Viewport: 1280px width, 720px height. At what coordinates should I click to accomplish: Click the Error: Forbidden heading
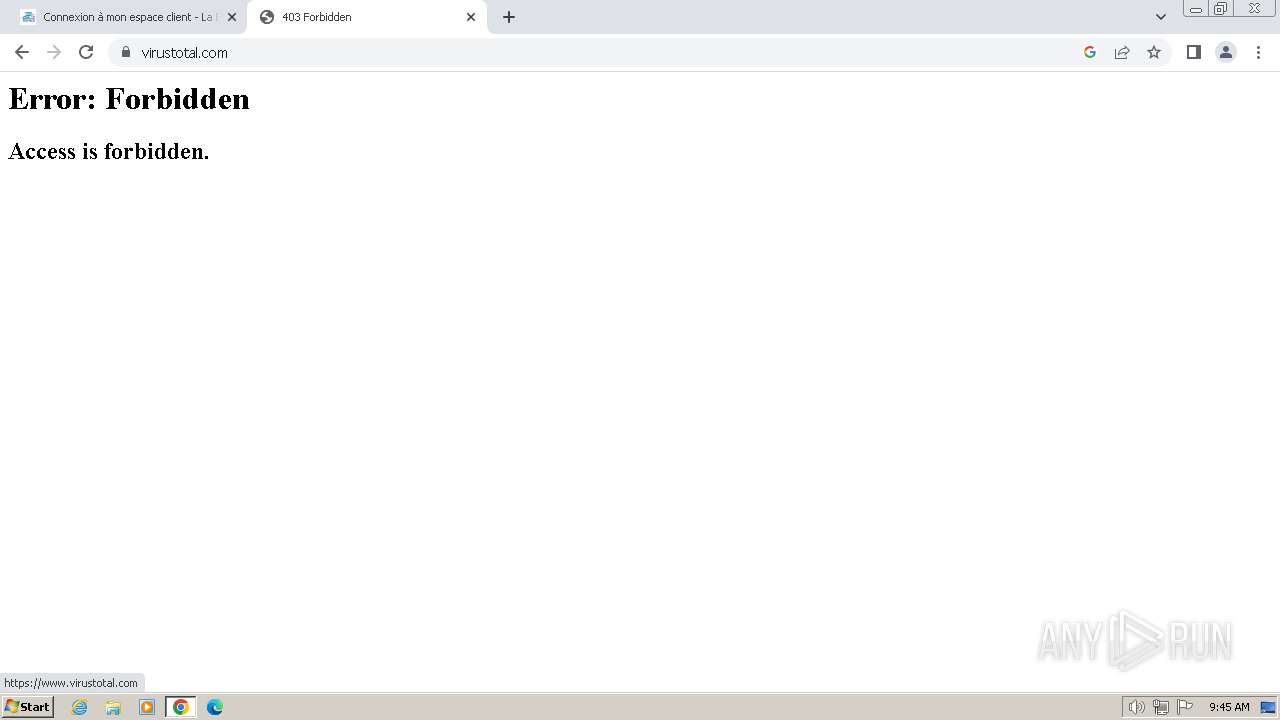click(129, 99)
